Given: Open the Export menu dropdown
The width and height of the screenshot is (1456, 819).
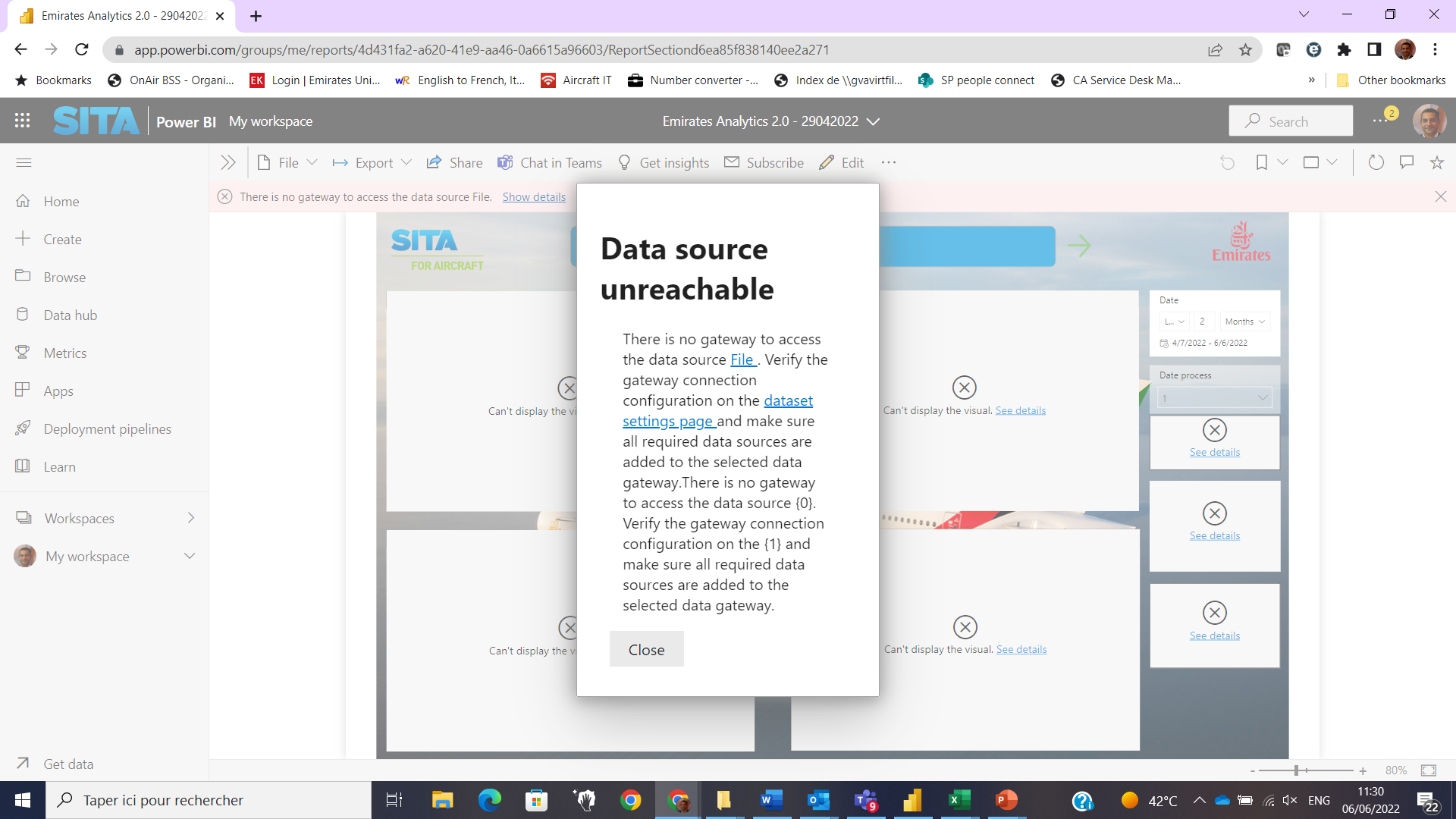Looking at the screenshot, I should coord(372,162).
